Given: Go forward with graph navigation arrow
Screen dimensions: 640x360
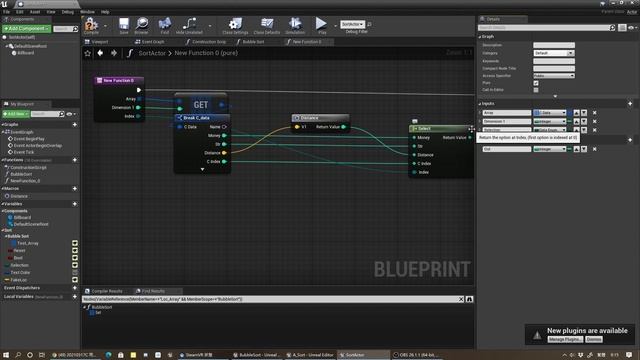Looking at the screenshot, I should [114, 53].
